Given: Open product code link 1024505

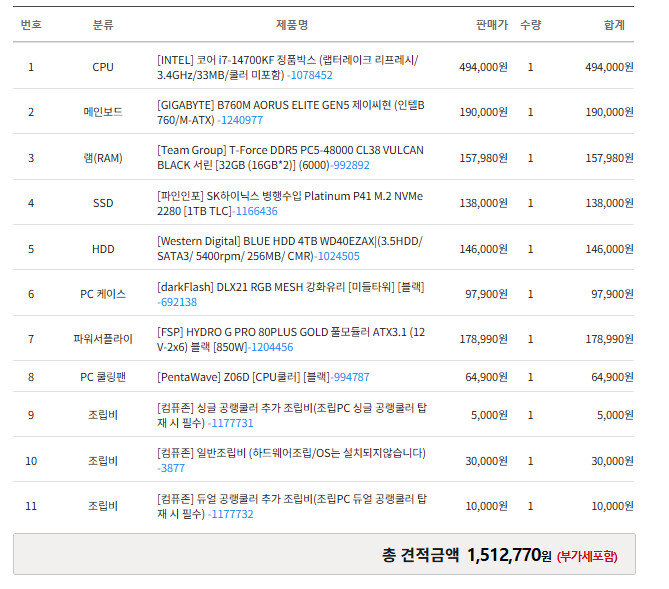Looking at the screenshot, I should click(x=338, y=256).
